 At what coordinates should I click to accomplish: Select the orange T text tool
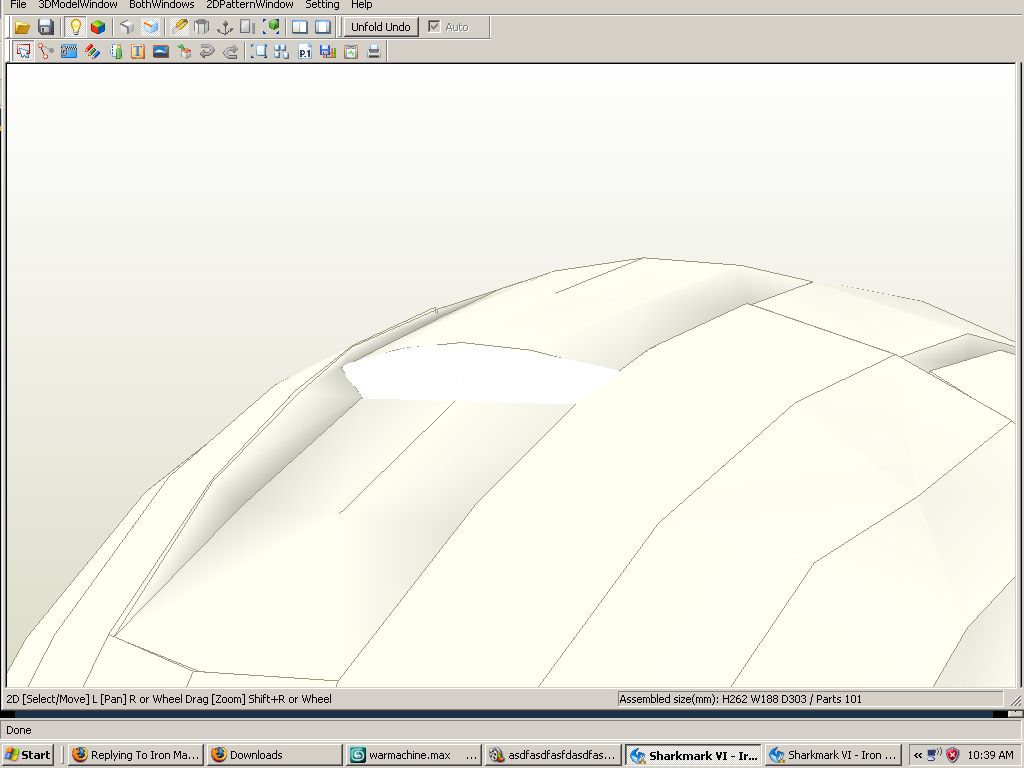coord(138,51)
